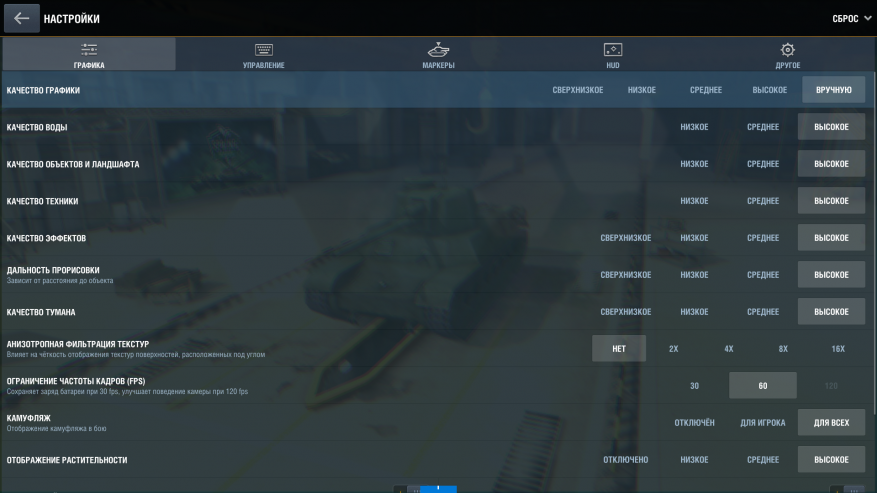The width and height of the screenshot is (877, 493).
Task: Set Качество воды to Низкое
Action: [x=694, y=127]
